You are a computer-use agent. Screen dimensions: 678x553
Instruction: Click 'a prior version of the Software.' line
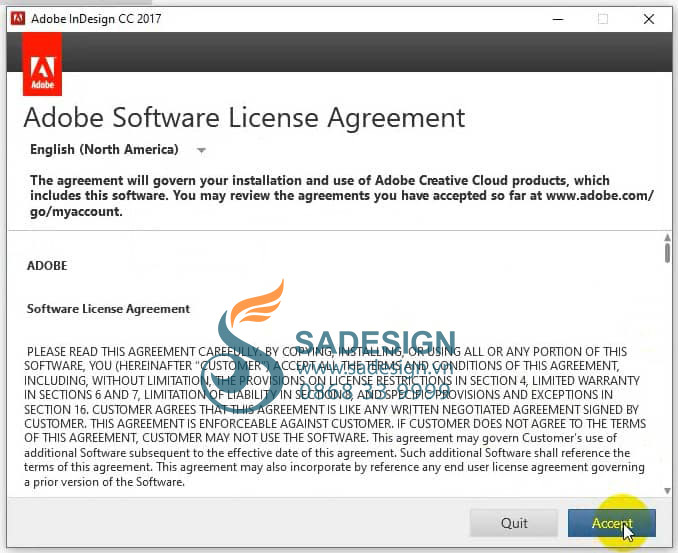tap(104, 482)
